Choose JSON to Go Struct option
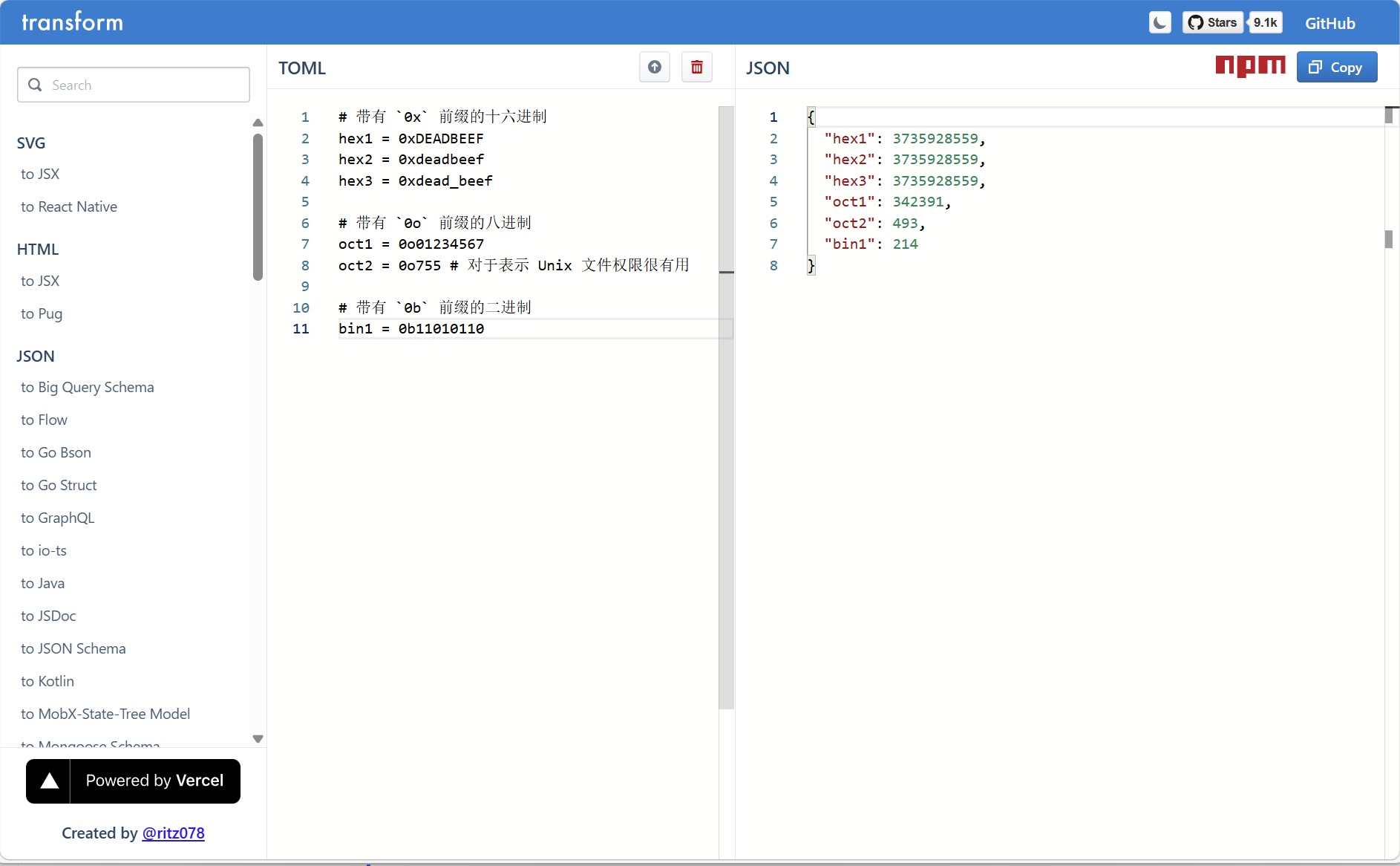 59,485
